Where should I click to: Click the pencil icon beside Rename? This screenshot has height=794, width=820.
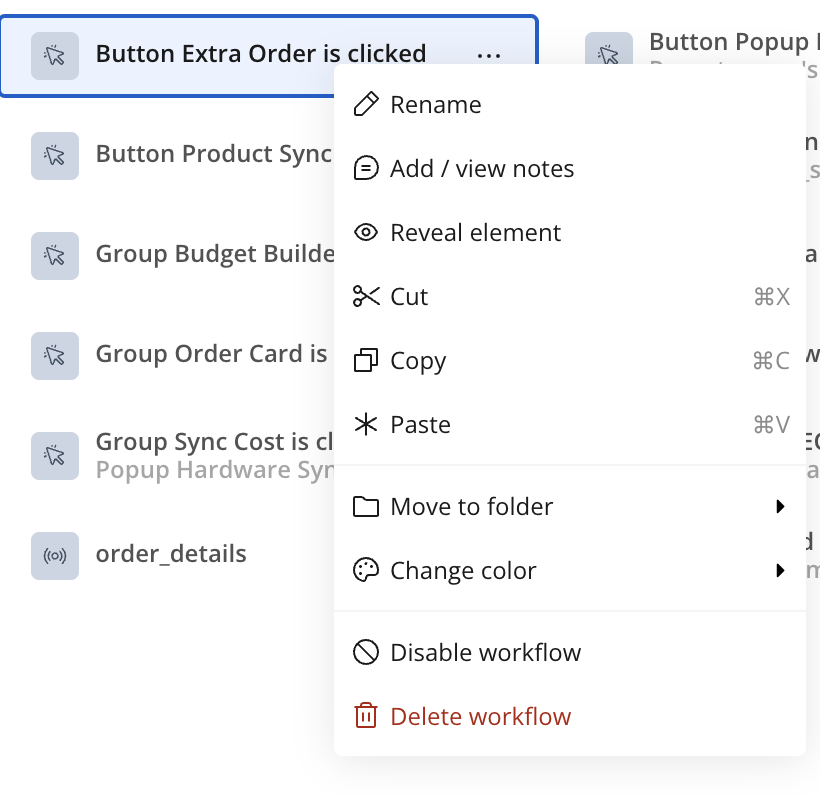tap(367, 105)
